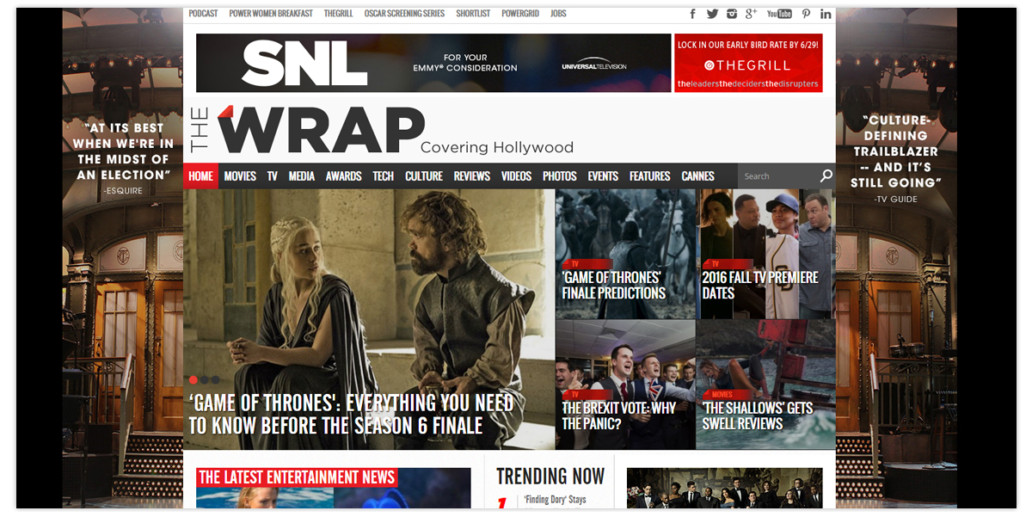Open 'The Shallows' Gets Swell Reviews story
Image resolution: width=1032 pixels, height=517 pixels.
(x=757, y=416)
